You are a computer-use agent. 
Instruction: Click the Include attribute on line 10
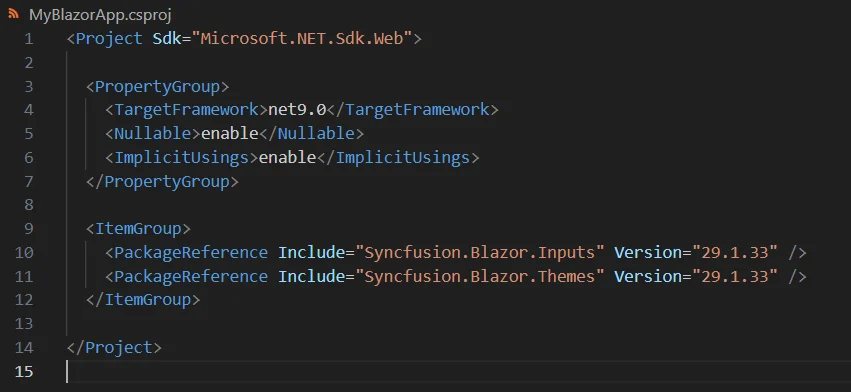tap(312, 252)
